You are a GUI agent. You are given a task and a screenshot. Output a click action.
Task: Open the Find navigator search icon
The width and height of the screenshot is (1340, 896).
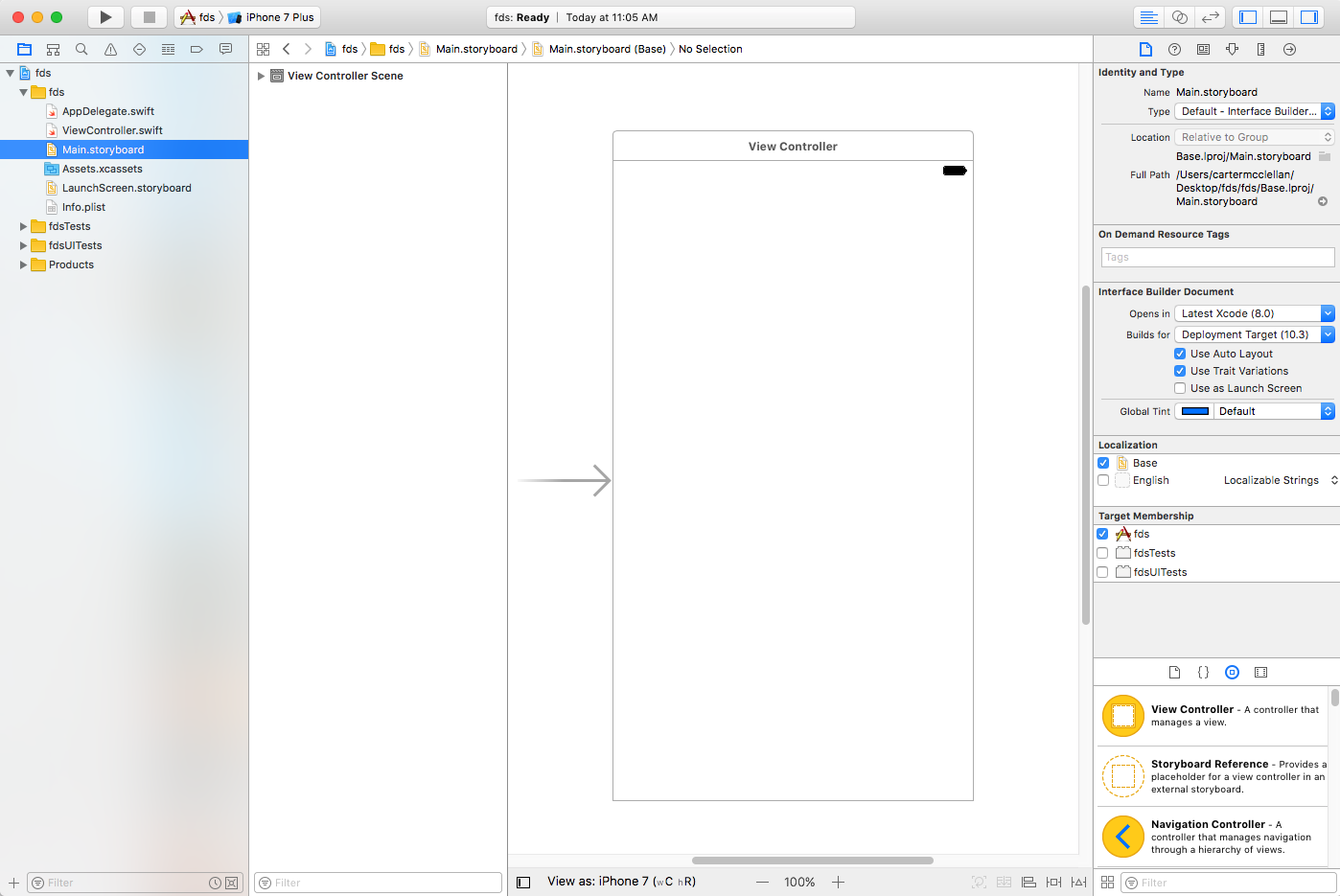pos(81,49)
